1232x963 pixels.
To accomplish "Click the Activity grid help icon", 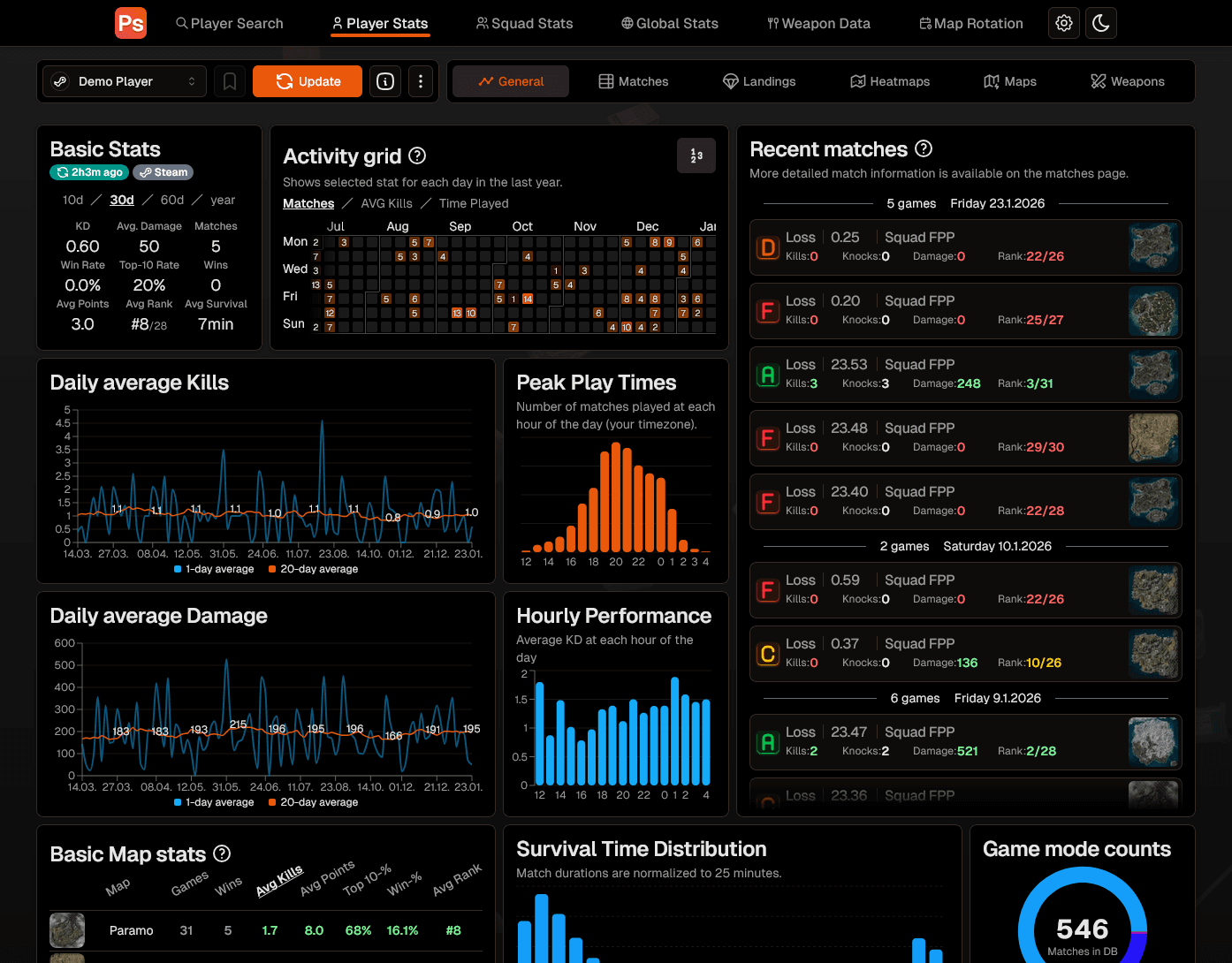I will tap(417, 155).
